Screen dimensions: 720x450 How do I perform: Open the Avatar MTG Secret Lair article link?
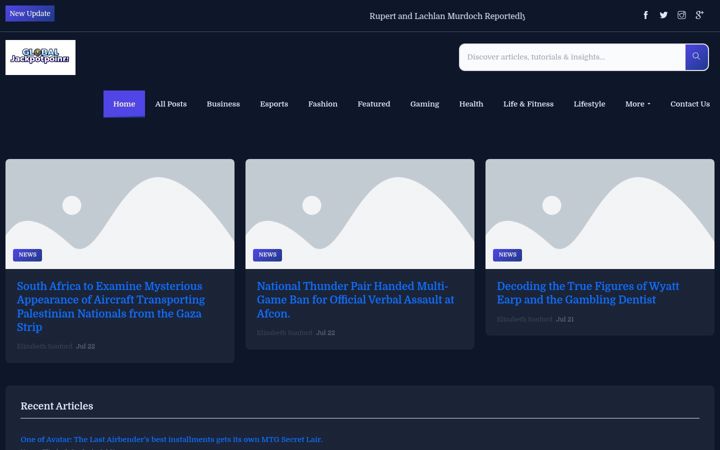point(172,439)
